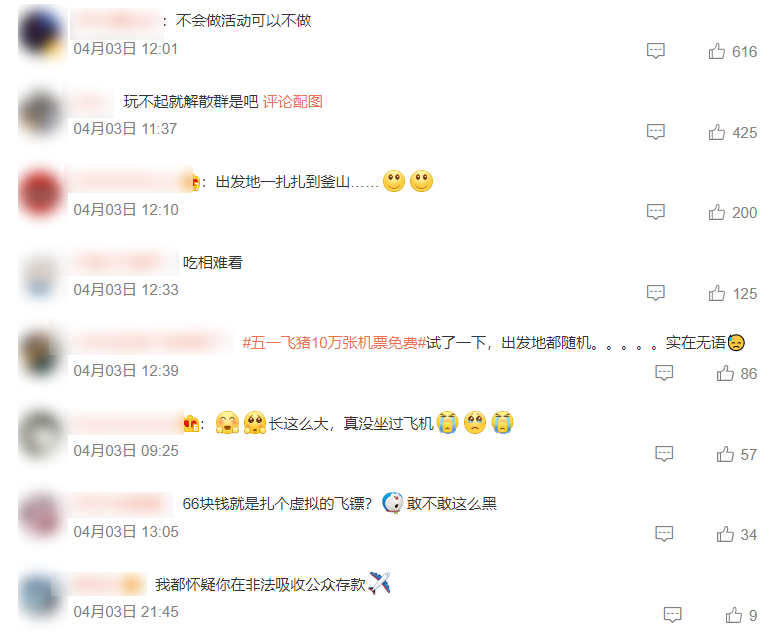Like the comment with 86 likes
This screenshot has height=640, width=779.
click(725, 373)
